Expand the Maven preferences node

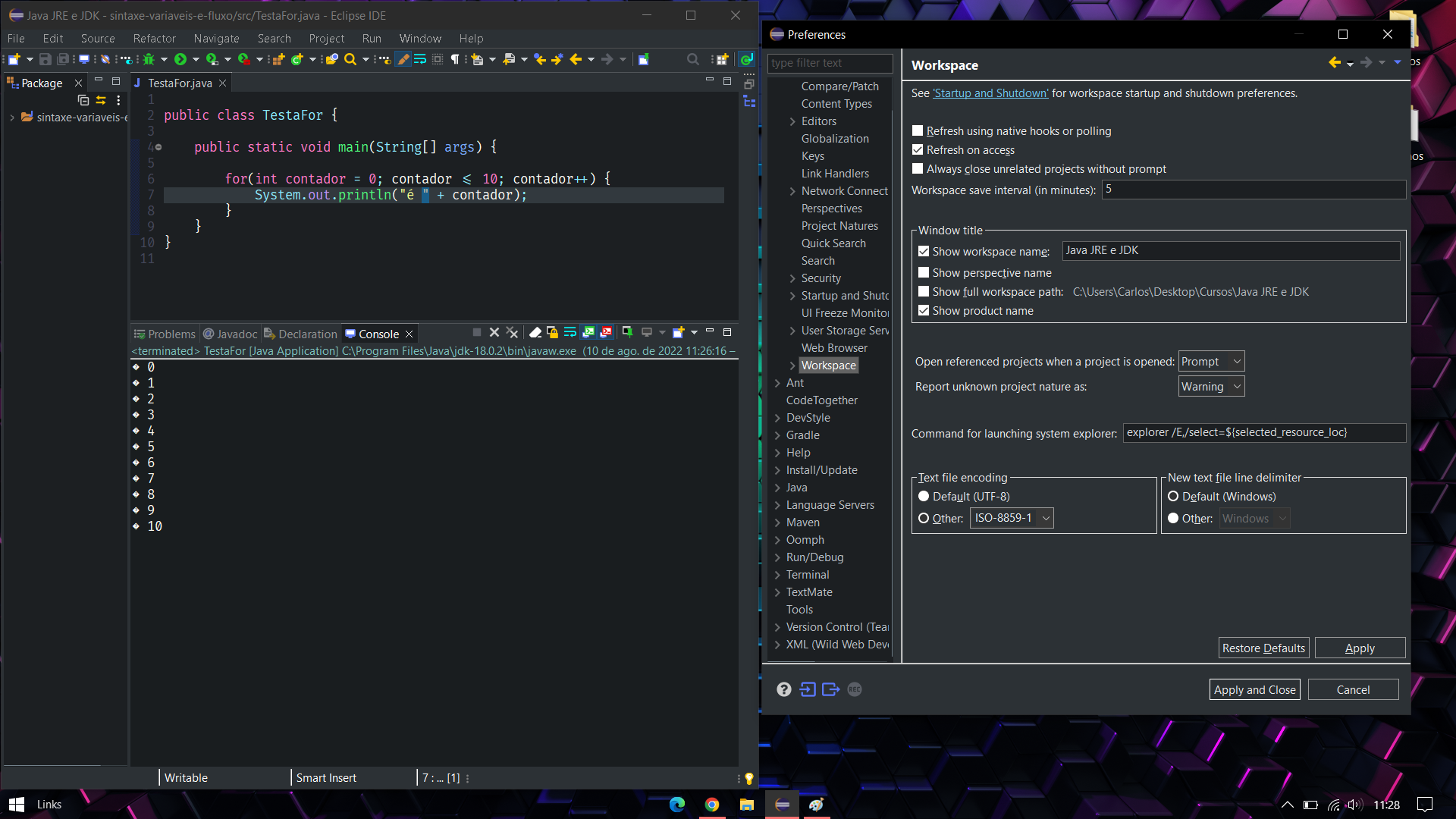pyautogui.click(x=777, y=522)
